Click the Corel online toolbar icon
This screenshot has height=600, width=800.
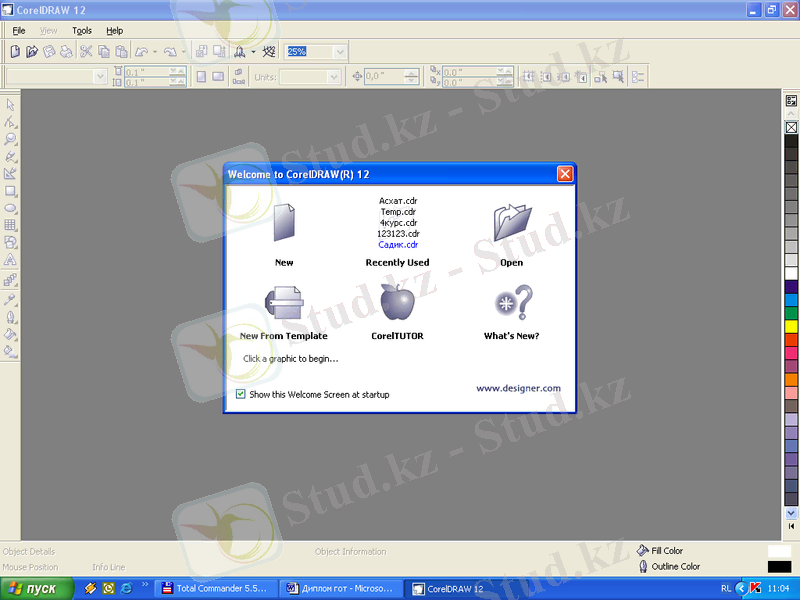click(269, 51)
